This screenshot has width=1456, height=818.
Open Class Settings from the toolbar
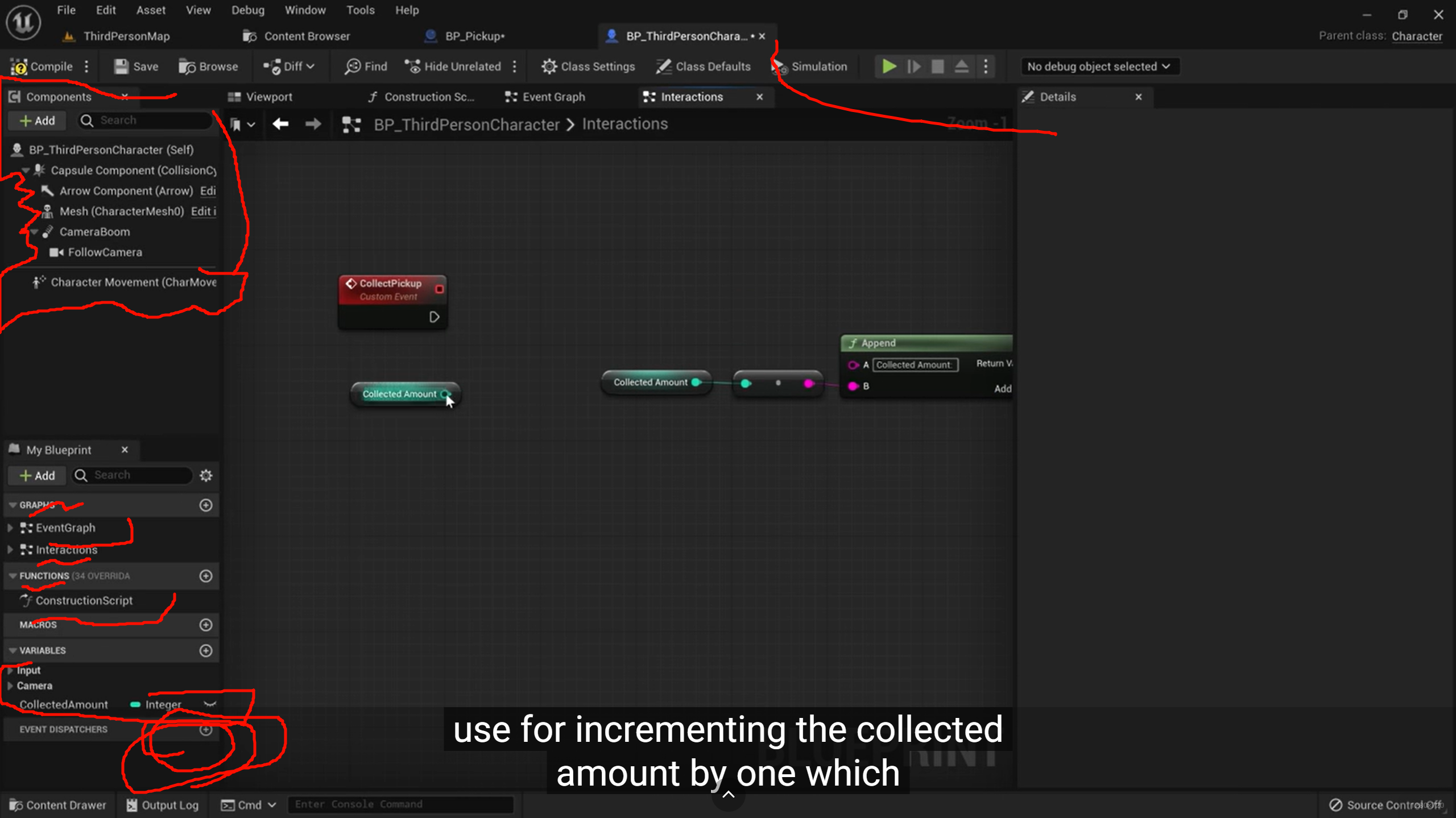(588, 67)
